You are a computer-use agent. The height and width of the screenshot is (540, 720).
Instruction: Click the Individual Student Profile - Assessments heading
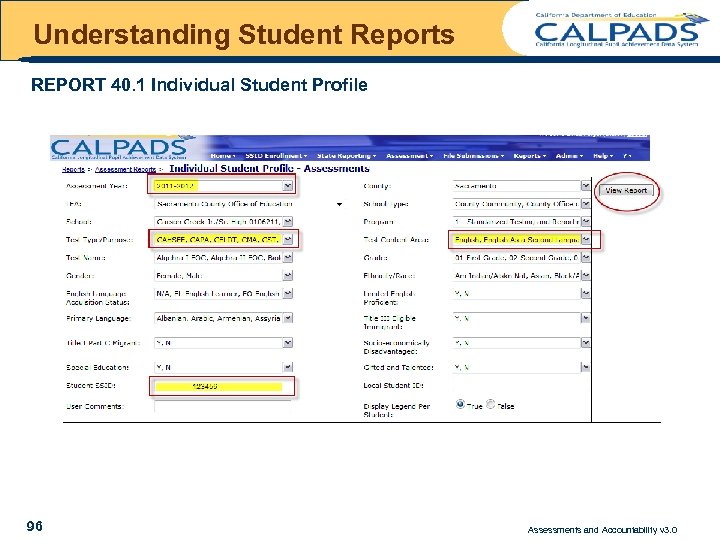(x=270, y=169)
